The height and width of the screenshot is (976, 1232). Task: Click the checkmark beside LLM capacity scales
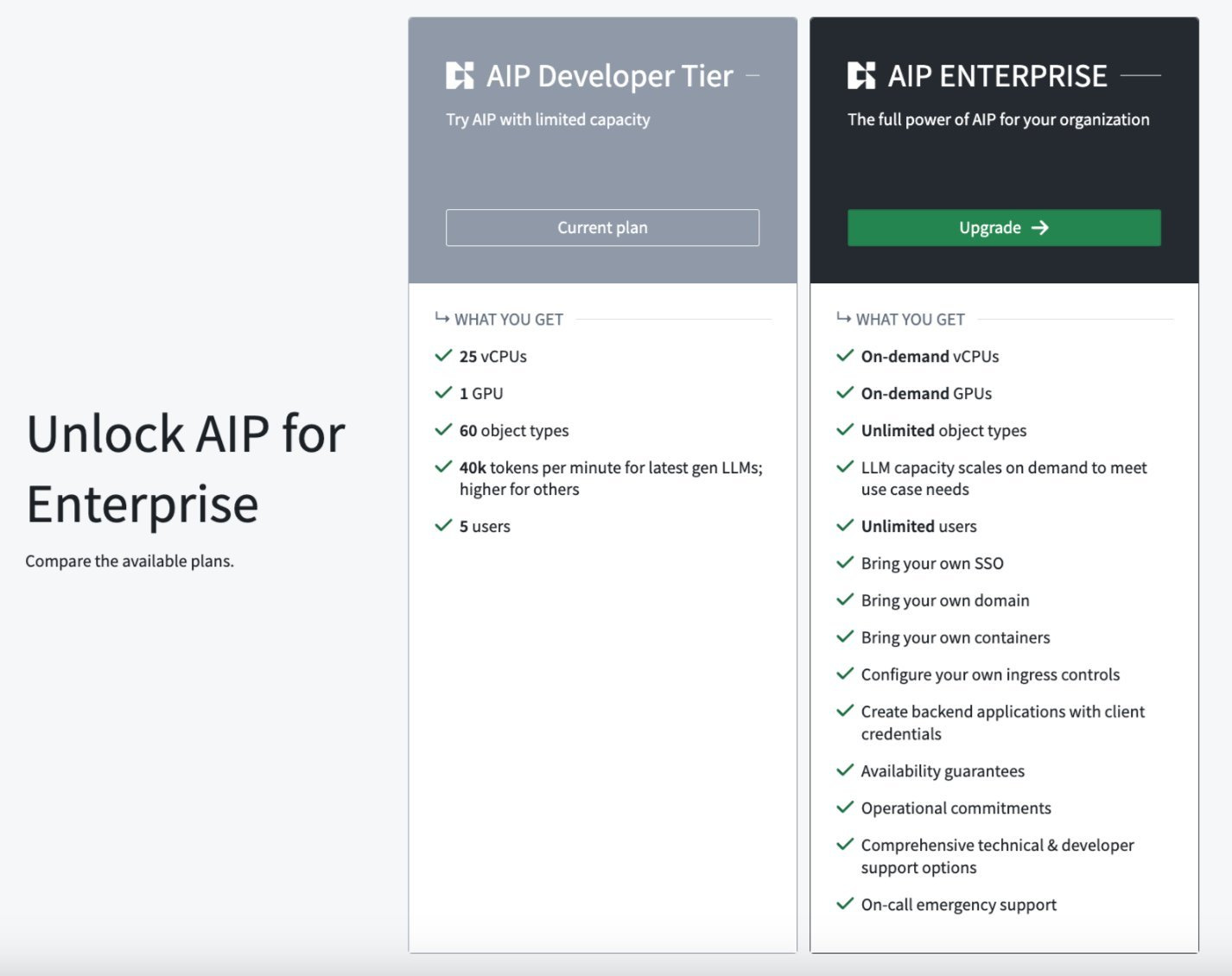pyautogui.click(x=845, y=467)
